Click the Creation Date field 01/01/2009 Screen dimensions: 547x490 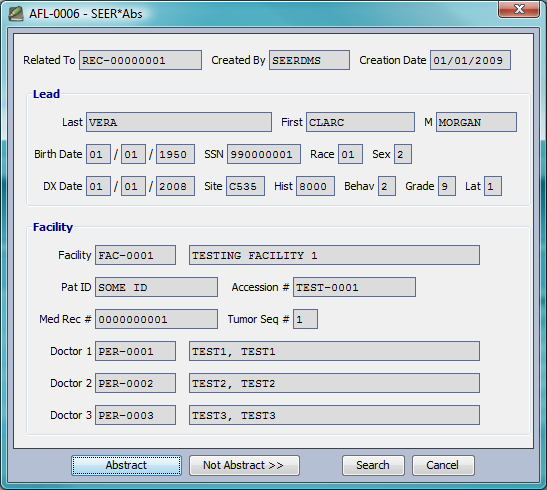click(x=470, y=60)
